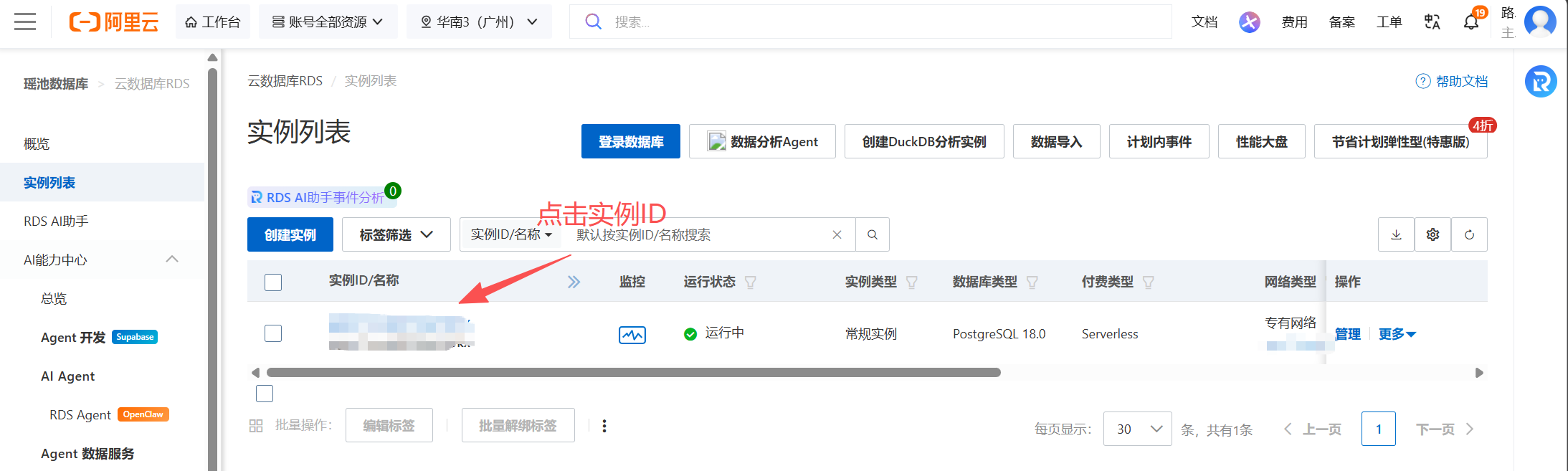The height and width of the screenshot is (471, 1568).
Task: Open notifications bell
Action: [x=1471, y=22]
